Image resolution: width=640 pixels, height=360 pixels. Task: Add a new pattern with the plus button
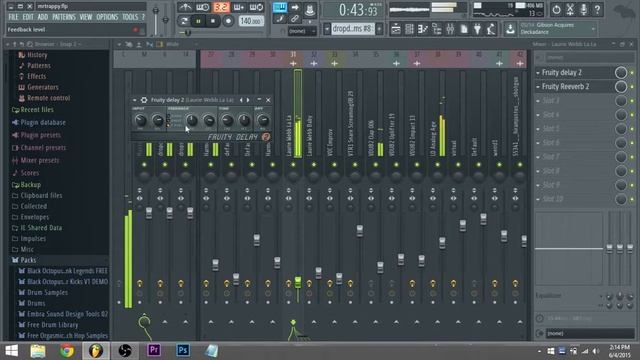(380, 29)
